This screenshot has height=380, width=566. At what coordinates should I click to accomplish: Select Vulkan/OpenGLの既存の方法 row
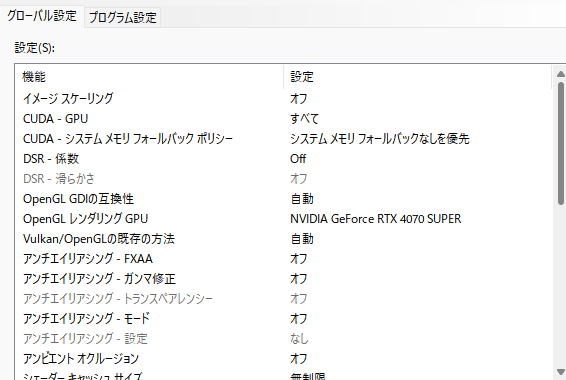(283, 239)
